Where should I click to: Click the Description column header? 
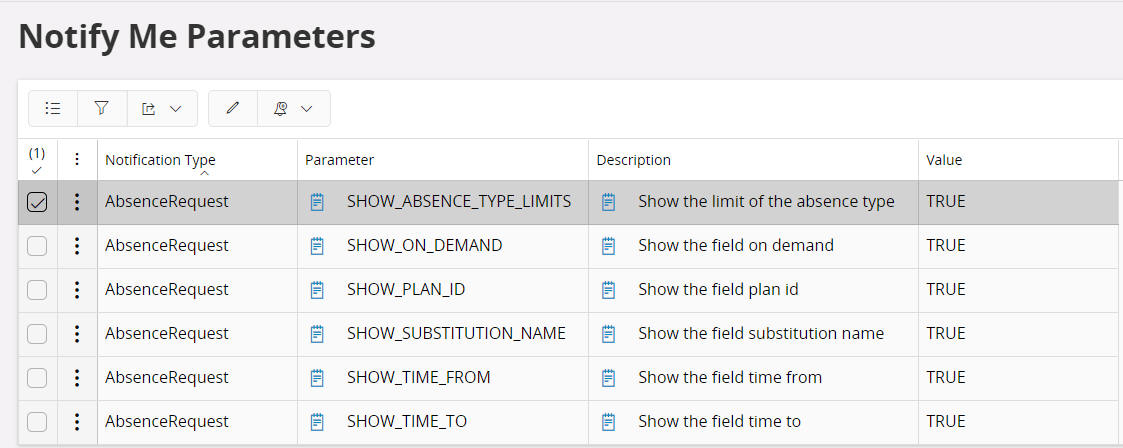click(x=634, y=160)
